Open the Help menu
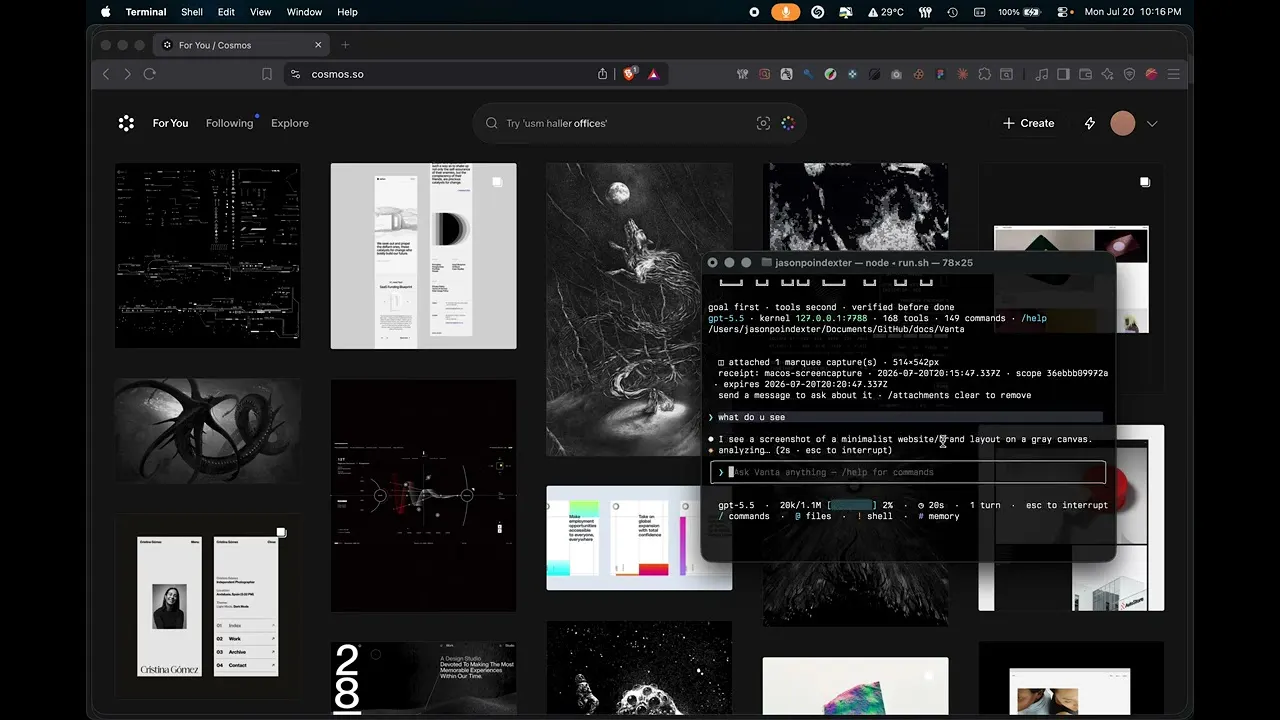Image resolution: width=1280 pixels, height=720 pixels. (x=347, y=12)
